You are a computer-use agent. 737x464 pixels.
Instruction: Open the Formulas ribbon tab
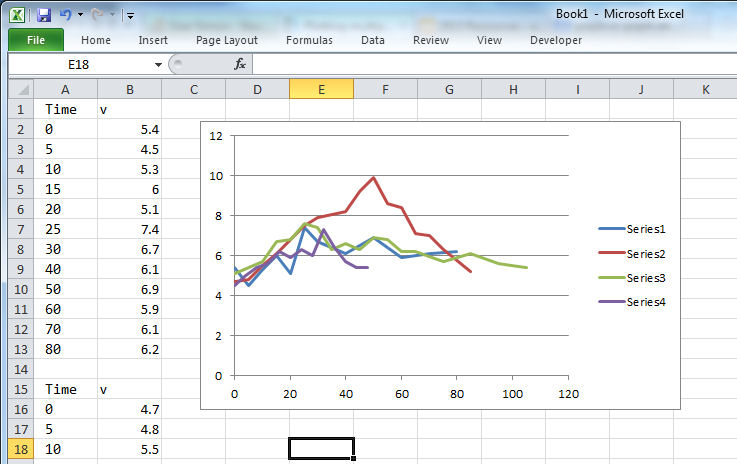coord(309,40)
